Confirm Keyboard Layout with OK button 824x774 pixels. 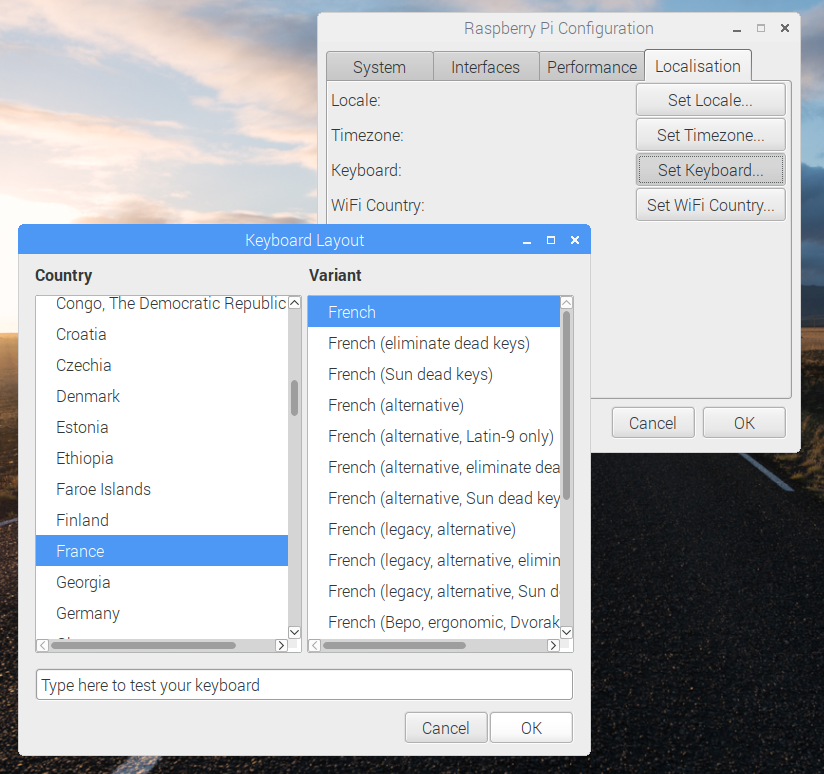(x=531, y=728)
